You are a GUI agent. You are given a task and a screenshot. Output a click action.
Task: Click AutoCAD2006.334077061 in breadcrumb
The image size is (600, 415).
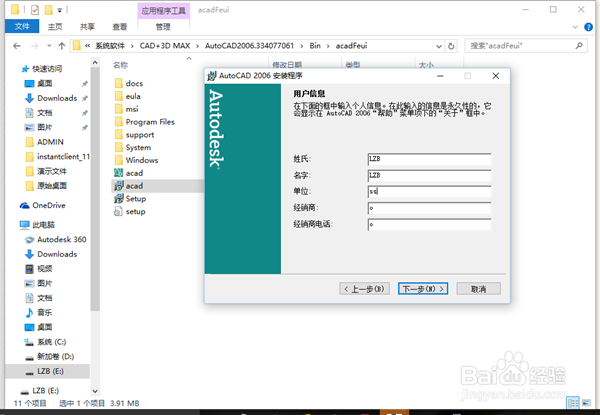[249, 46]
